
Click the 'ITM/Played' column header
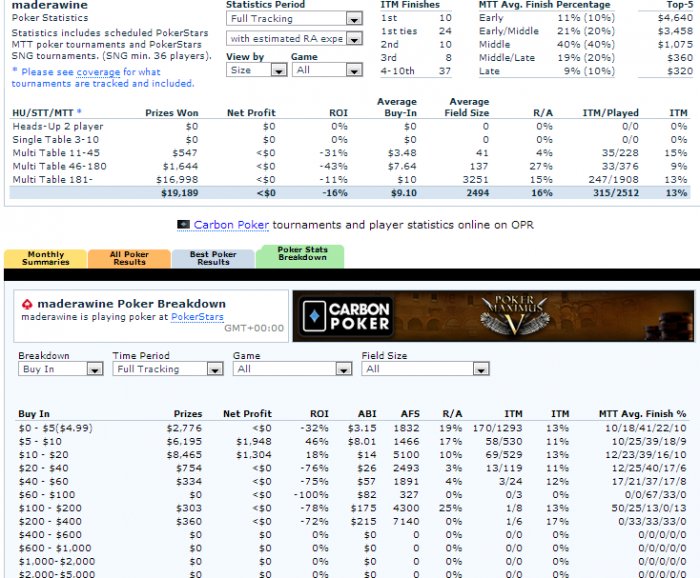pos(611,113)
